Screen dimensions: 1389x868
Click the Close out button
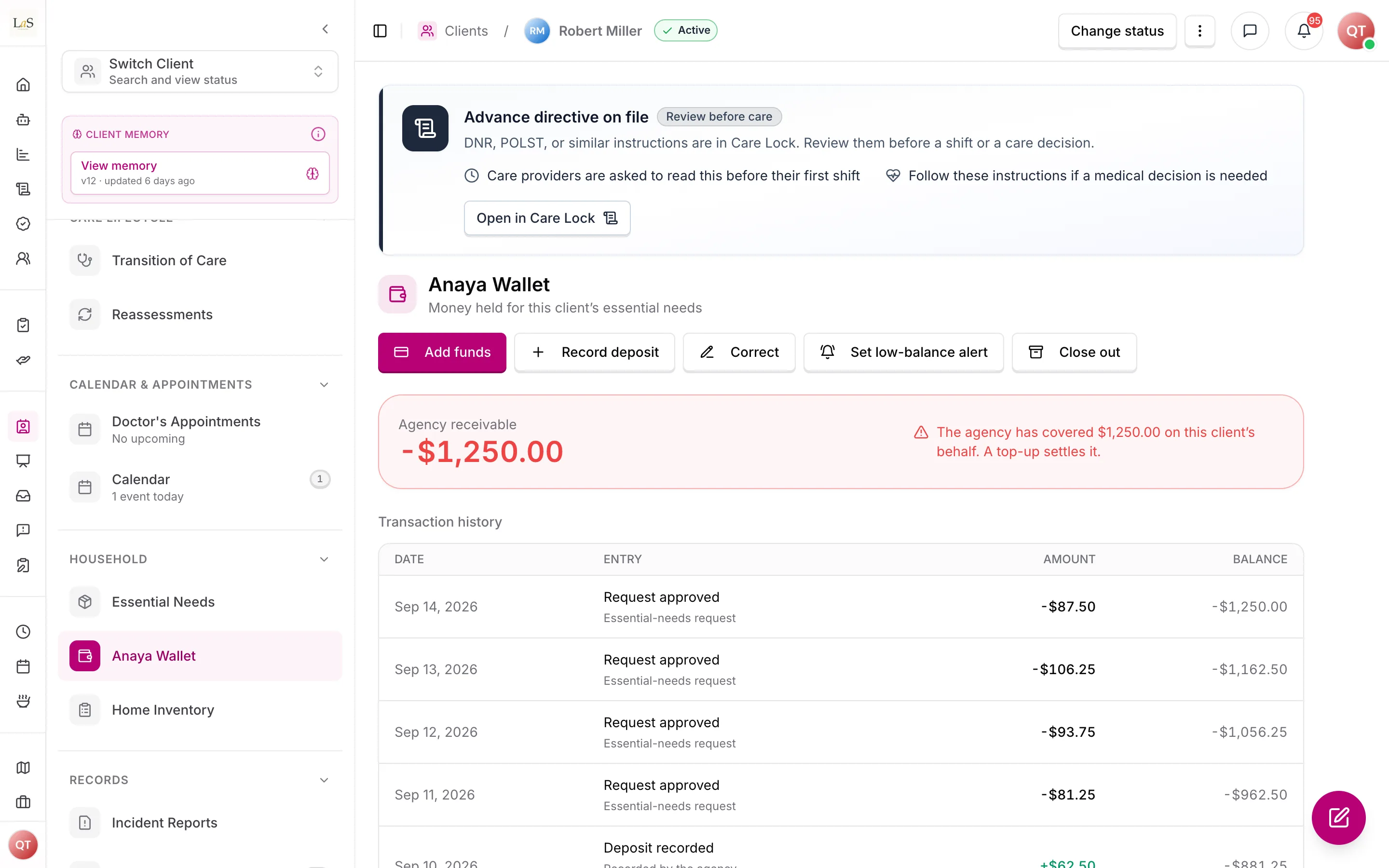click(x=1074, y=353)
